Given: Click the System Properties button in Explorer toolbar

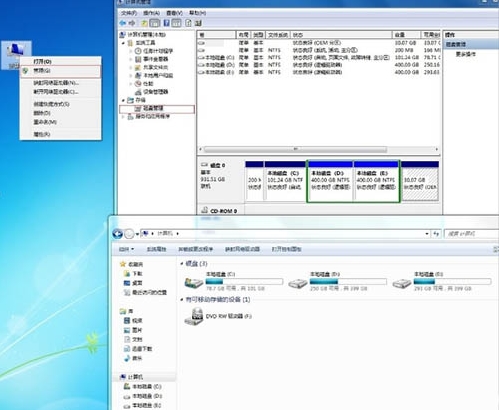Looking at the screenshot, I should pyautogui.click(x=156, y=249).
